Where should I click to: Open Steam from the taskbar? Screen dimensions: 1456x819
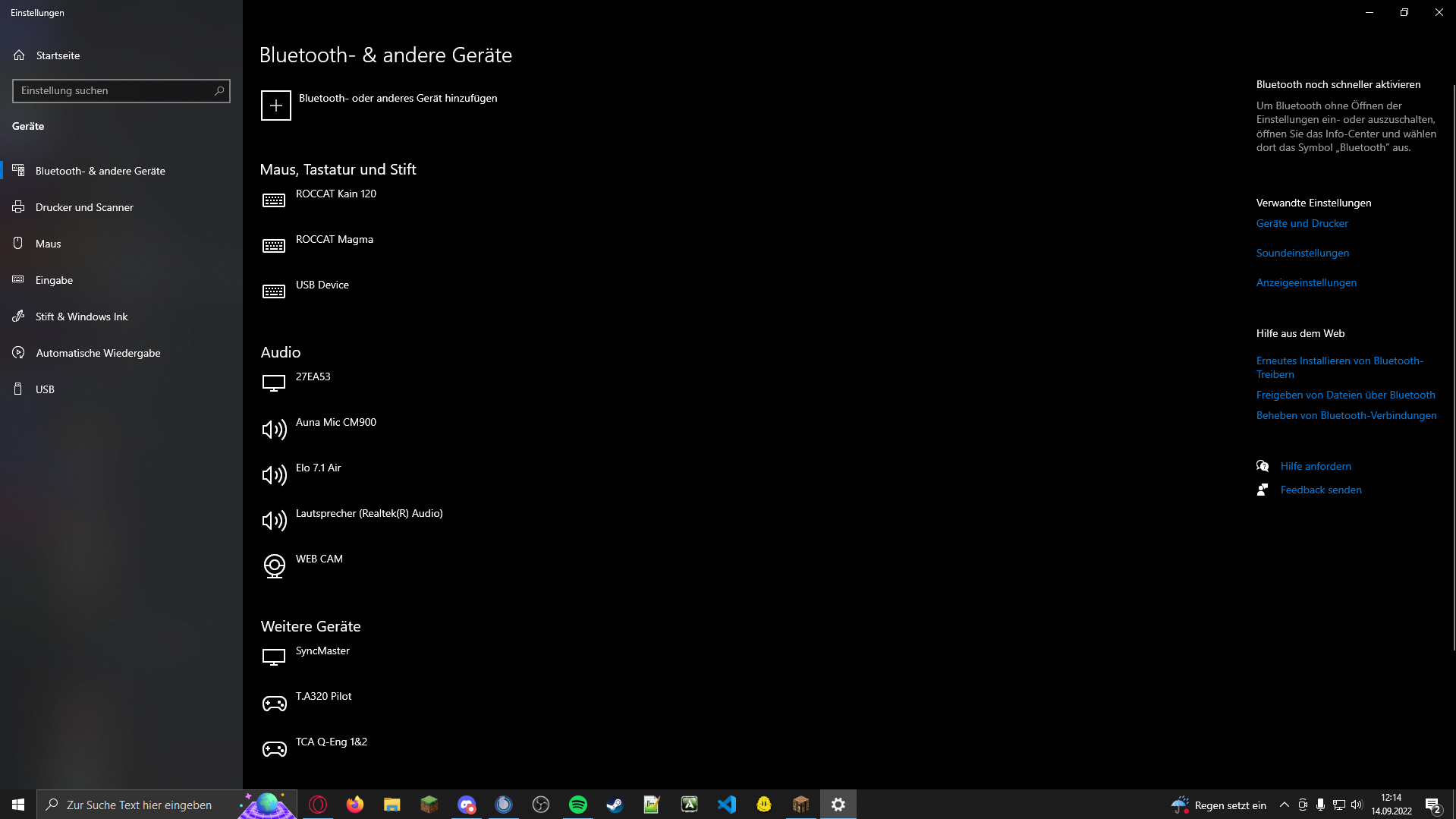pyautogui.click(x=615, y=805)
